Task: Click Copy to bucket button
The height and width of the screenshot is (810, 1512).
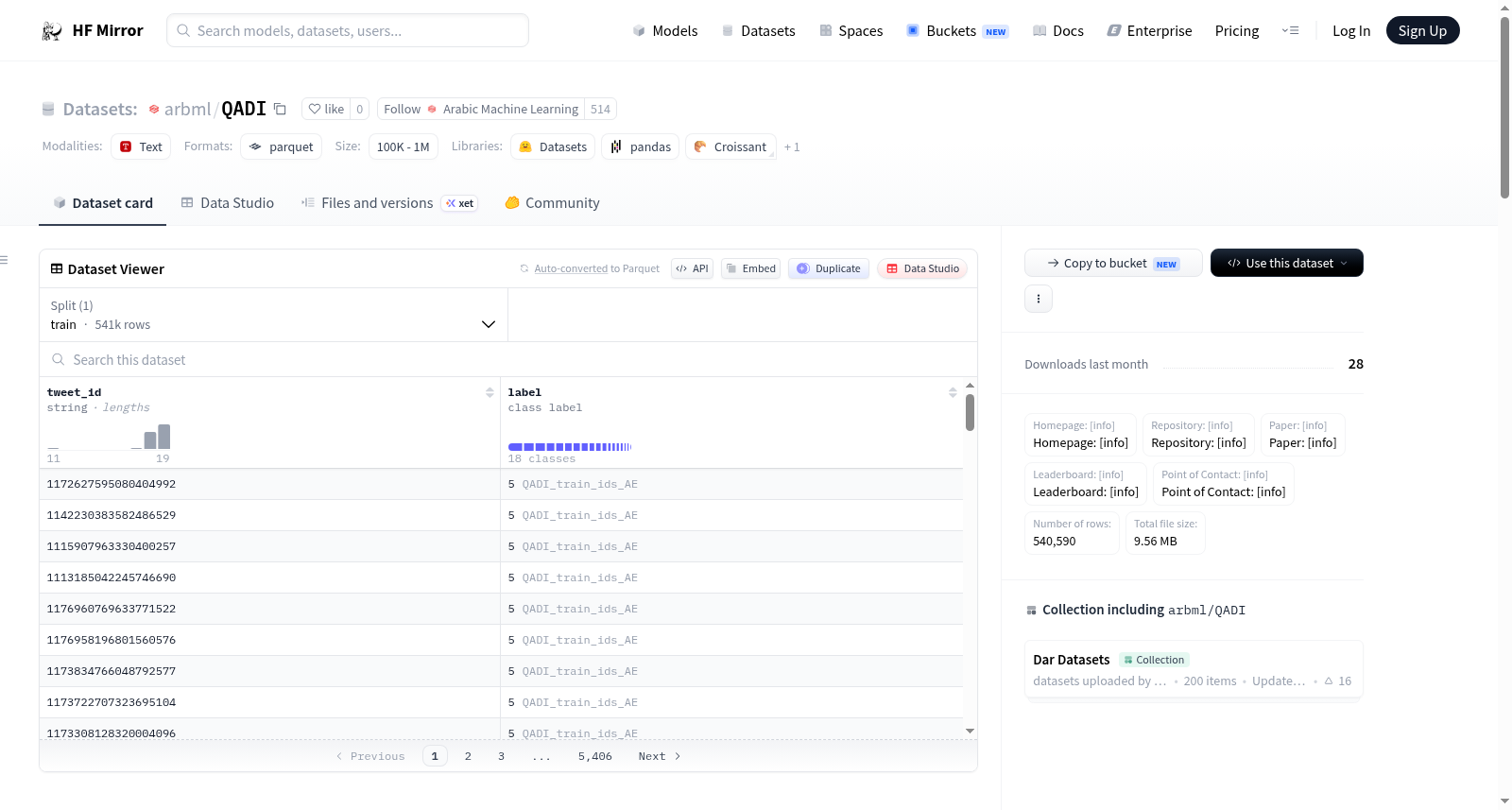Action: [x=1113, y=263]
